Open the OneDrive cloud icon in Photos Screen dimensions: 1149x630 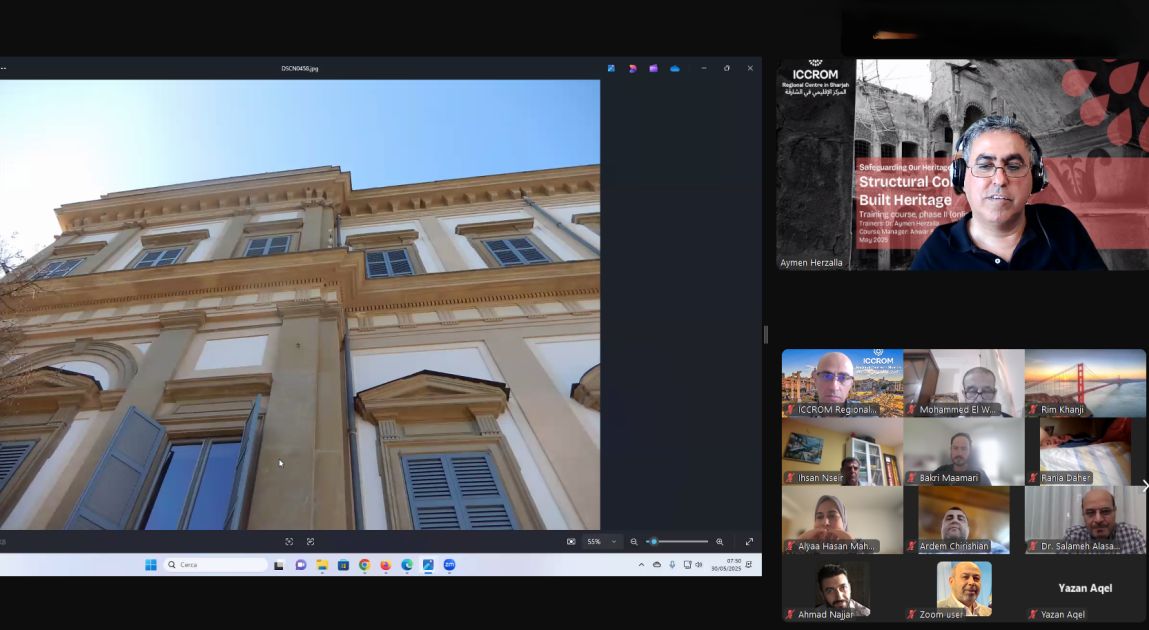(x=675, y=68)
